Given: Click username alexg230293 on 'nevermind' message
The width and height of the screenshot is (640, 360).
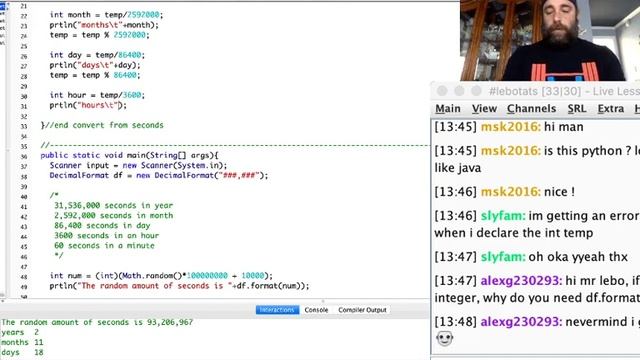Looking at the screenshot, I should (x=521, y=322).
